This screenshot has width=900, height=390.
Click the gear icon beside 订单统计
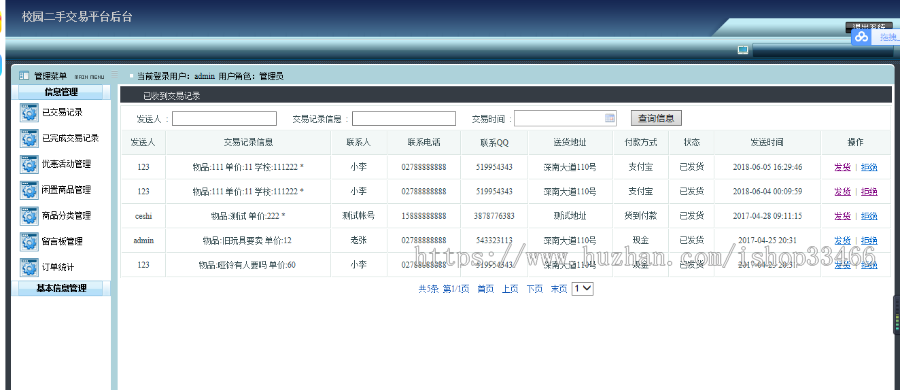click(x=29, y=268)
